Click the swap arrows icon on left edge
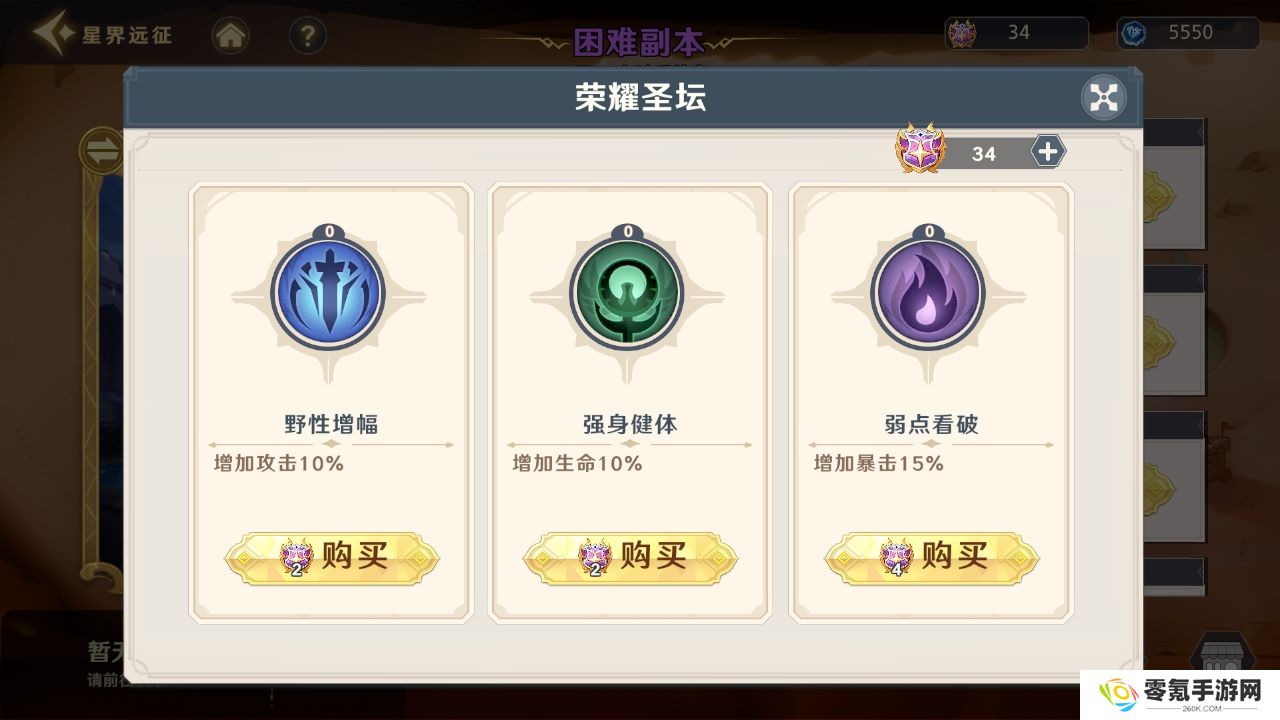Viewport: 1280px width, 720px height. coord(101,151)
